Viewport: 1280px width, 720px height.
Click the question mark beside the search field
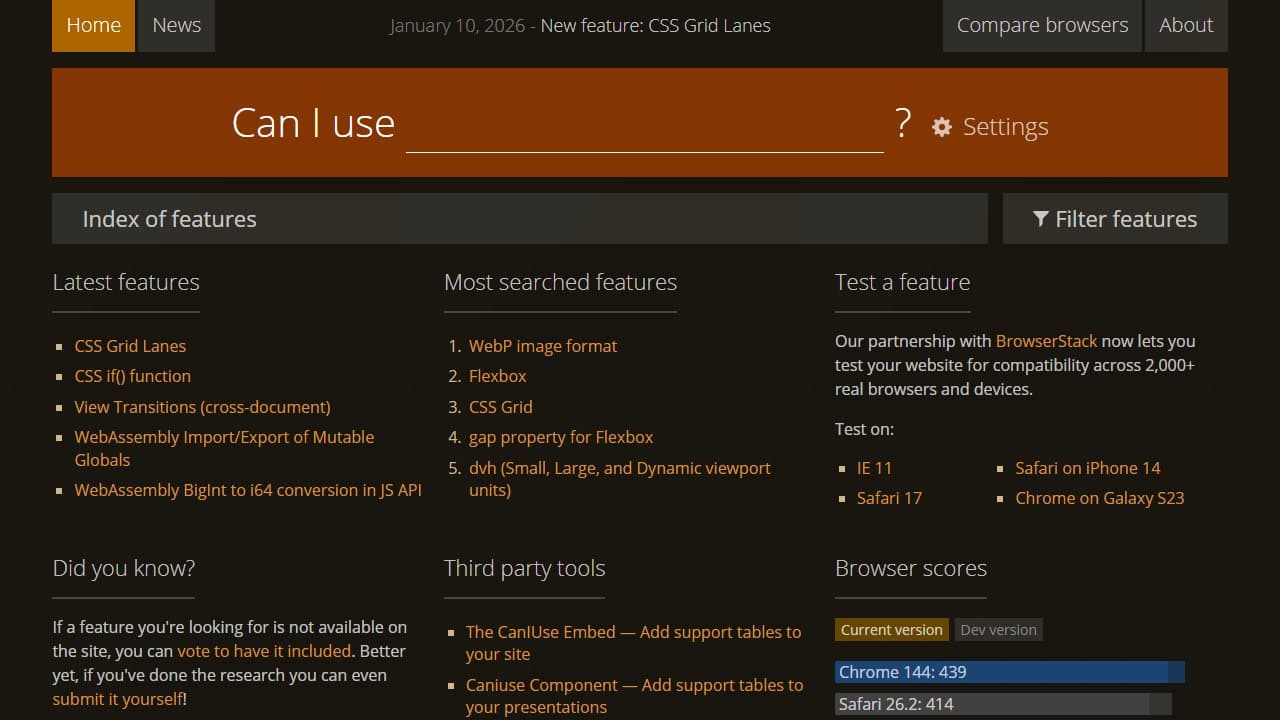coord(903,122)
